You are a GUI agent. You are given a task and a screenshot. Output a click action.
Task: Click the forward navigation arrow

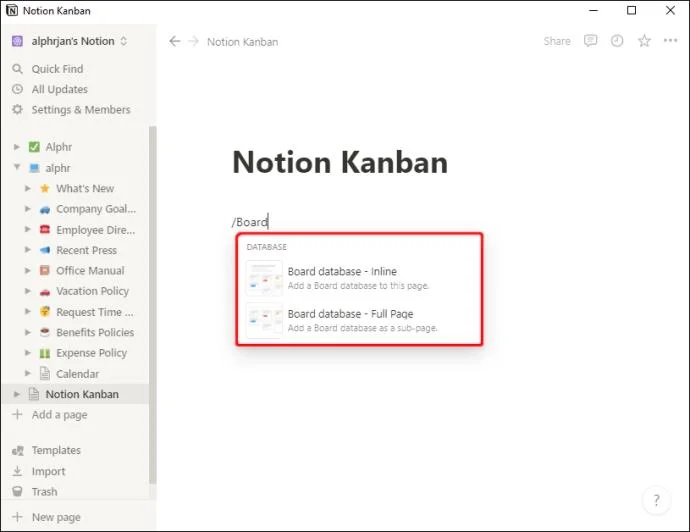coord(193,41)
